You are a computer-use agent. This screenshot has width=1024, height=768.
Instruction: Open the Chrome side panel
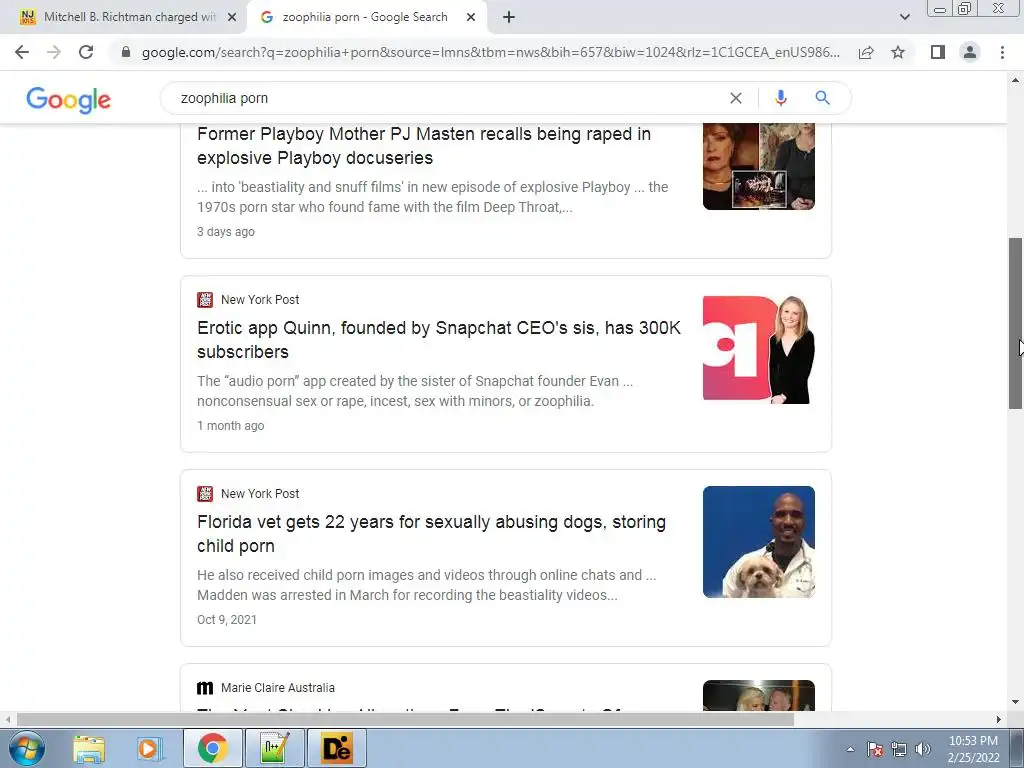tap(938, 52)
